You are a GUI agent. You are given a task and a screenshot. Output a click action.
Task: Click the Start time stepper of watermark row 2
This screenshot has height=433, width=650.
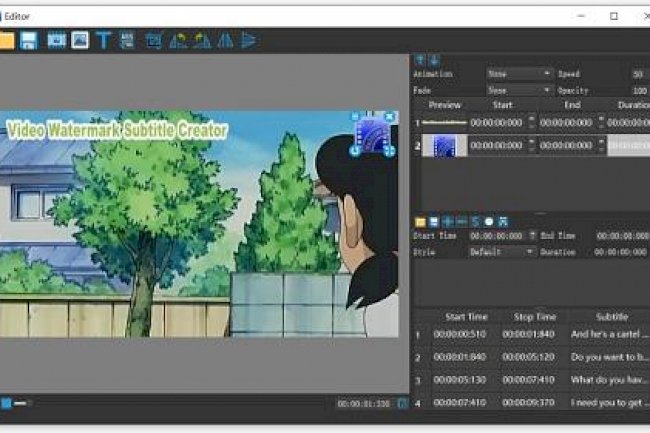[x=531, y=145]
